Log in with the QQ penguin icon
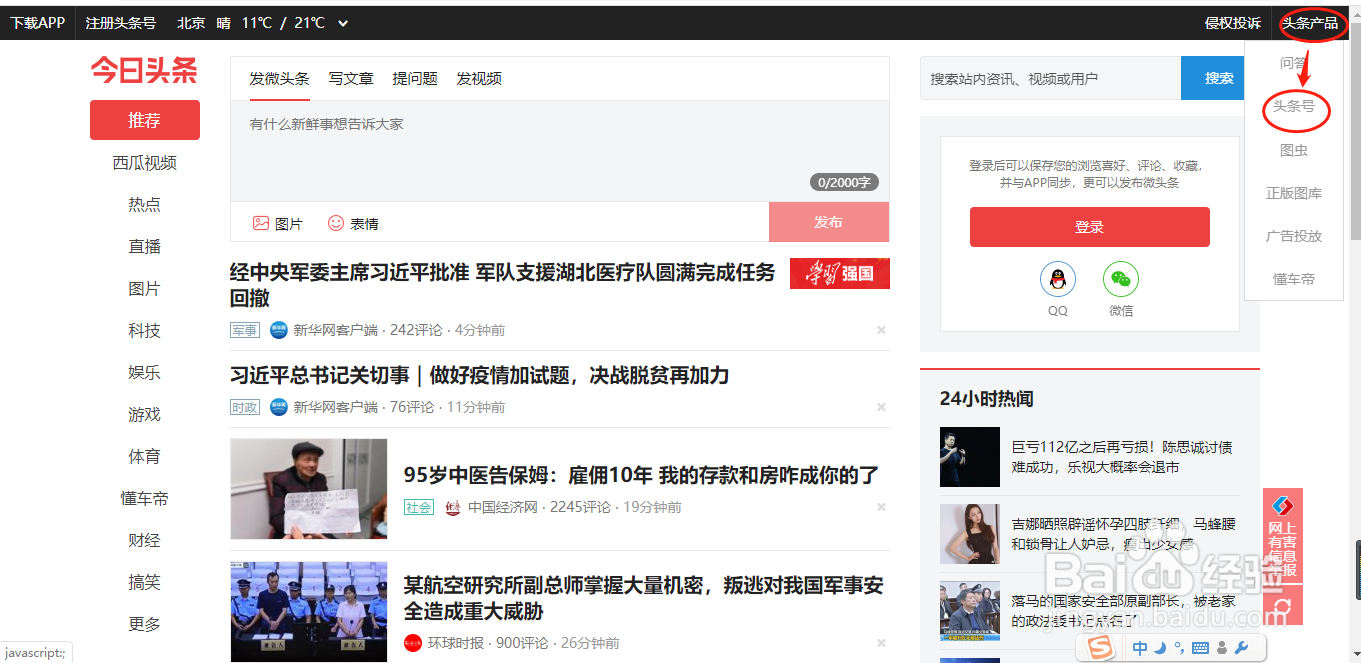The width and height of the screenshot is (1361, 663). tap(1058, 280)
